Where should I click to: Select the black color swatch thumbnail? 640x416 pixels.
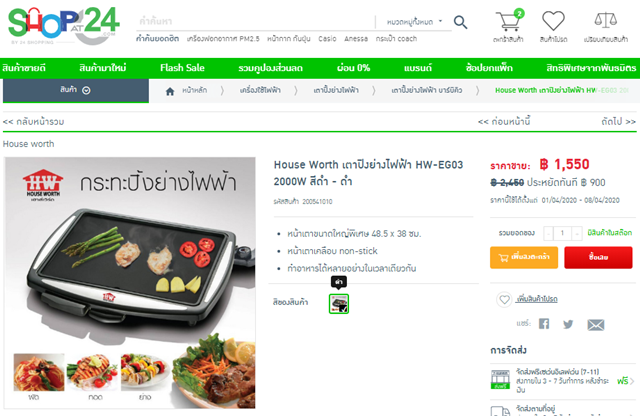pos(339,304)
